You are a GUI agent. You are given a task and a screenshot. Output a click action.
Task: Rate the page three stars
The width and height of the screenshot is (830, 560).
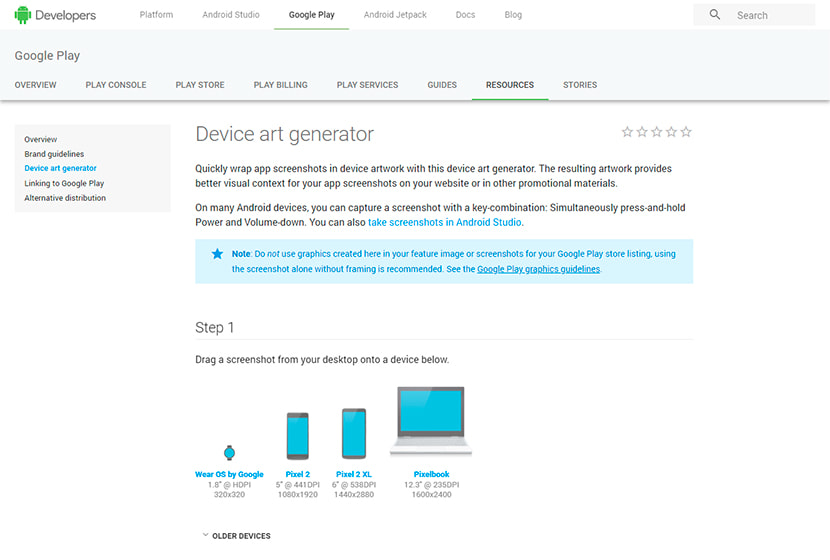pos(657,132)
